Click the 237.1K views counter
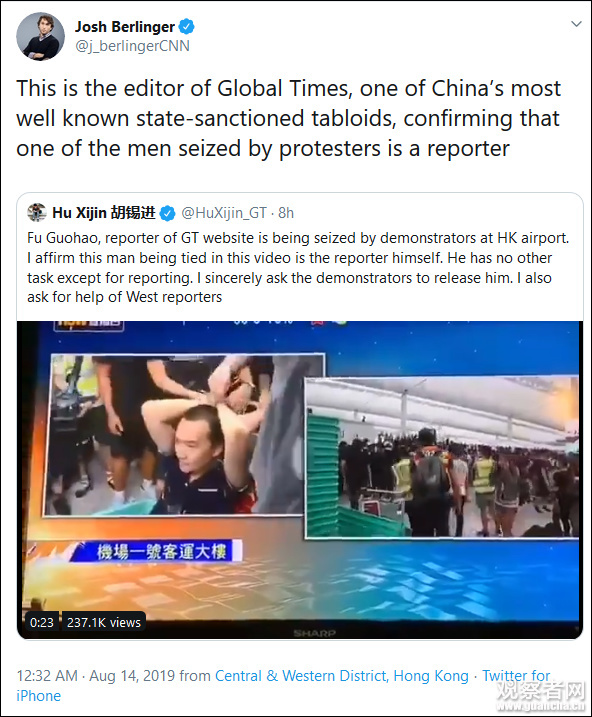 [104, 622]
